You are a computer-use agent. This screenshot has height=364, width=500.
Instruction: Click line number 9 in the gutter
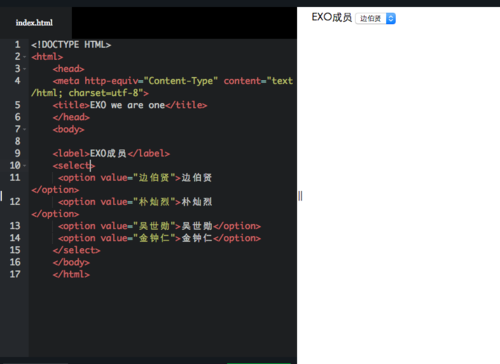point(17,153)
